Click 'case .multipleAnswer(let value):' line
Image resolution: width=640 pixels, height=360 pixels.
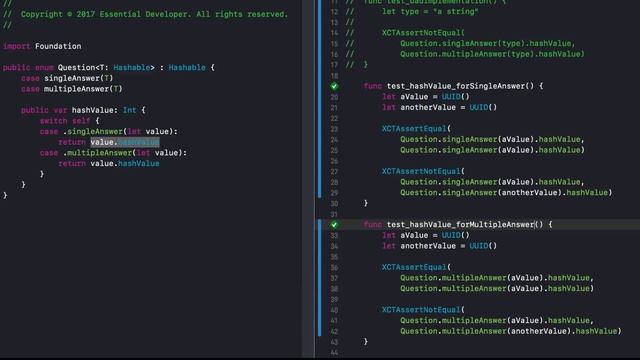tap(113, 153)
